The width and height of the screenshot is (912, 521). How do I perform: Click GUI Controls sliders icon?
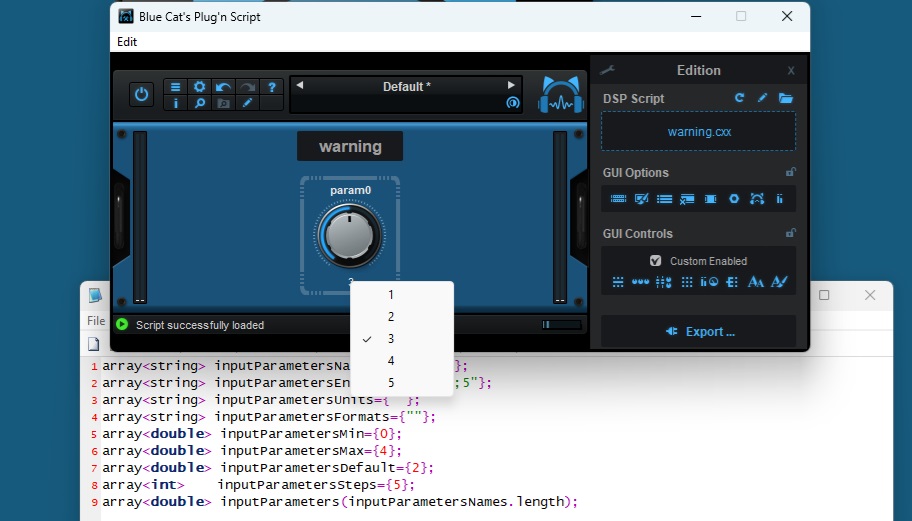click(x=664, y=282)
